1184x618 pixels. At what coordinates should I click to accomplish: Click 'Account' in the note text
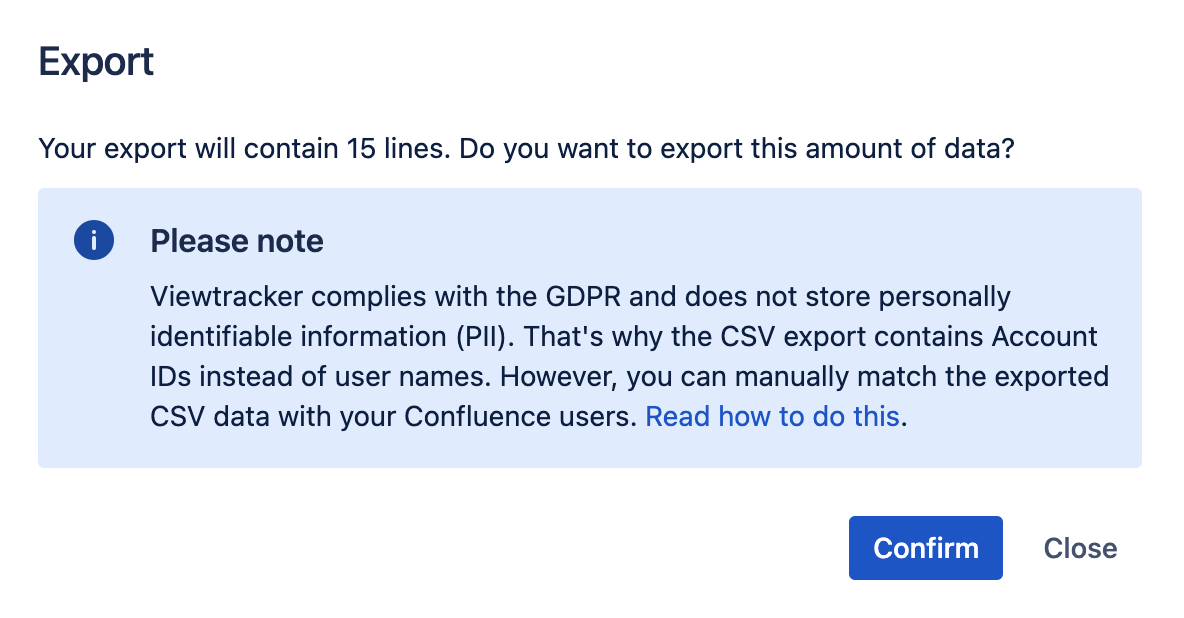pos(1044,337)
